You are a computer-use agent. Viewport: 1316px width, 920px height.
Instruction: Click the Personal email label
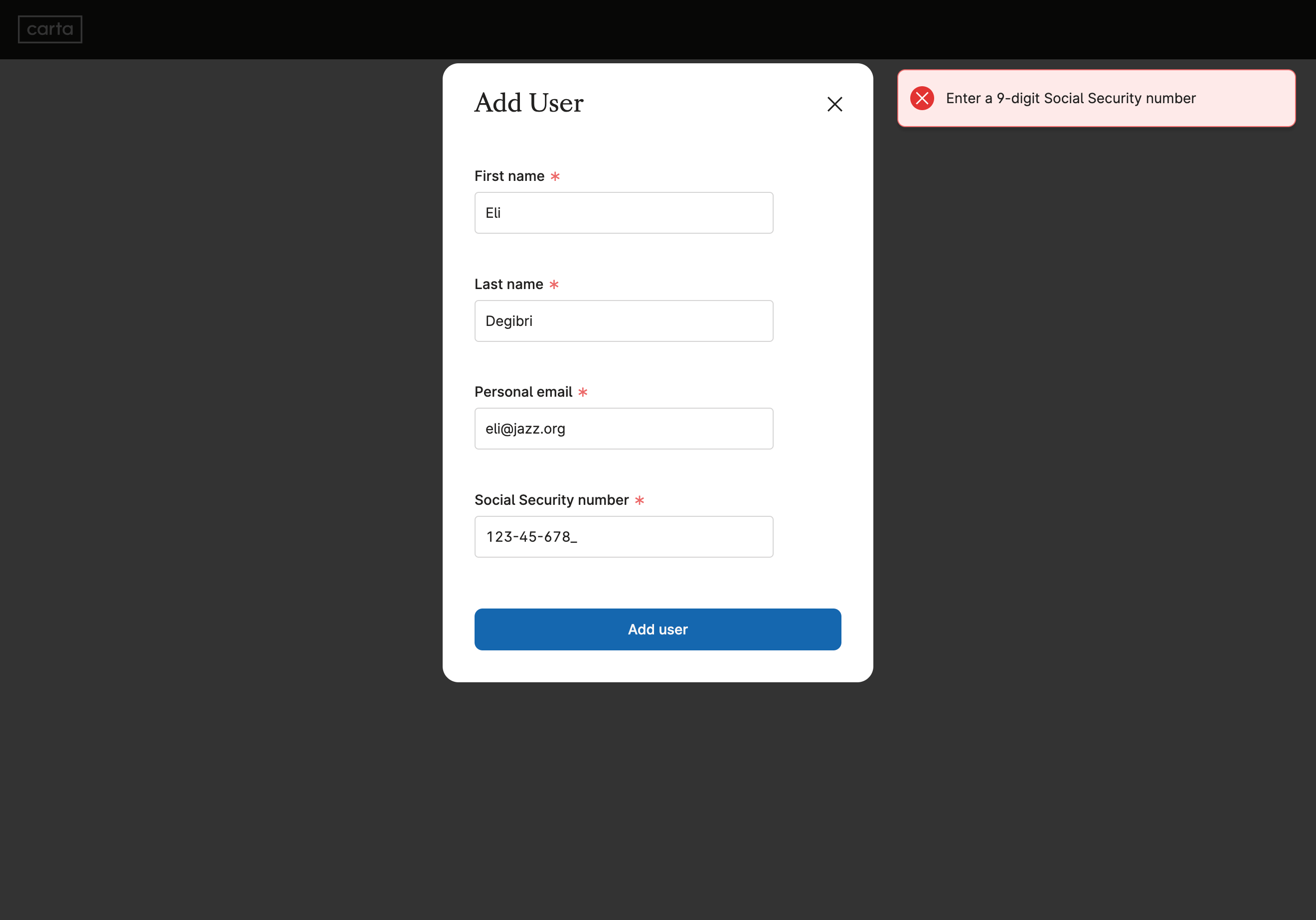(523, 392)
